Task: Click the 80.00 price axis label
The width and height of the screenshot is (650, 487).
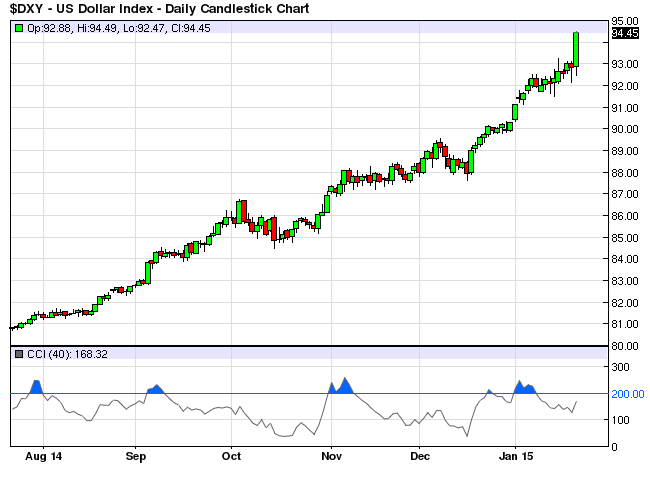Action: click(x=625, y=346)
